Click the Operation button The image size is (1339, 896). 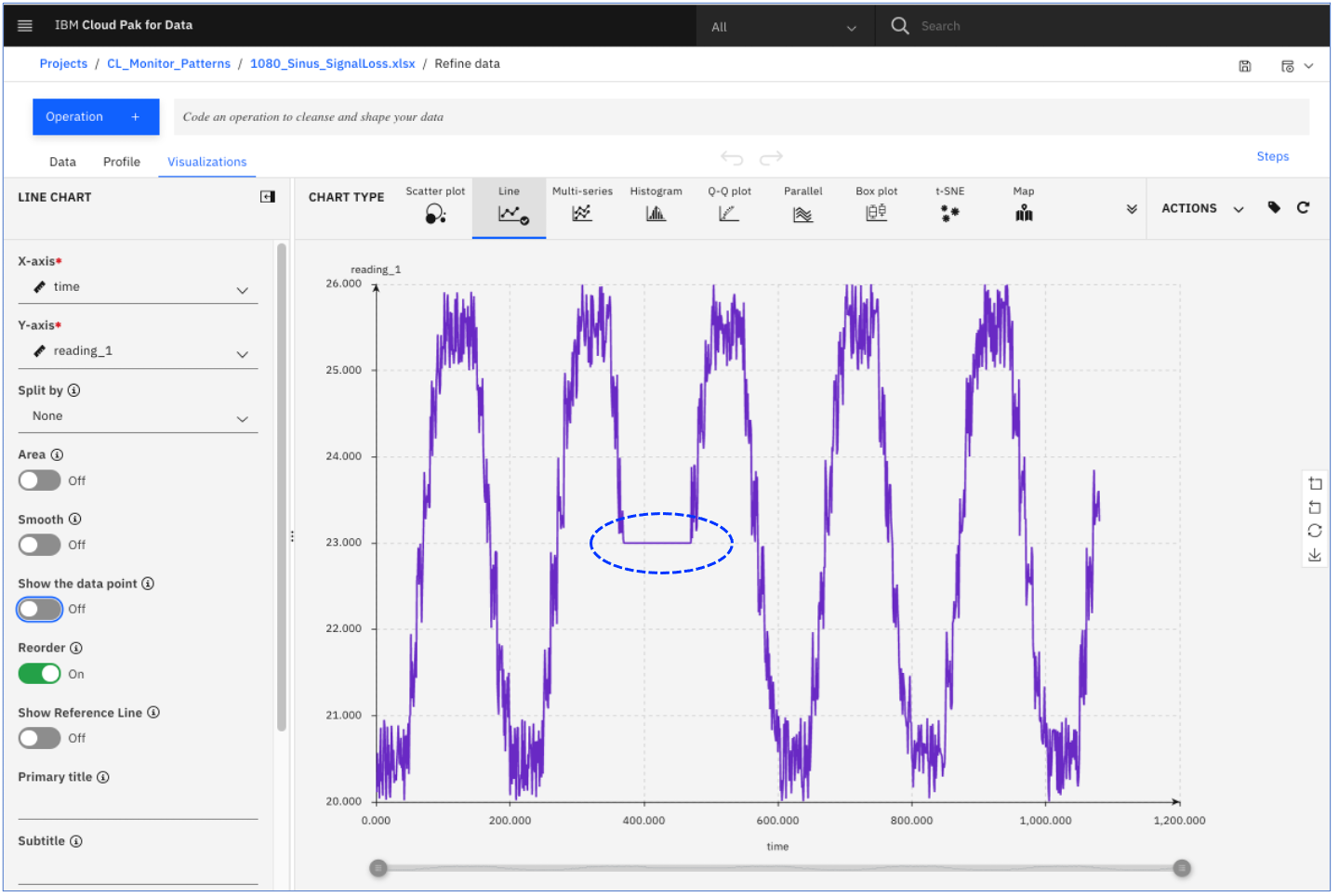coord(96,117)
